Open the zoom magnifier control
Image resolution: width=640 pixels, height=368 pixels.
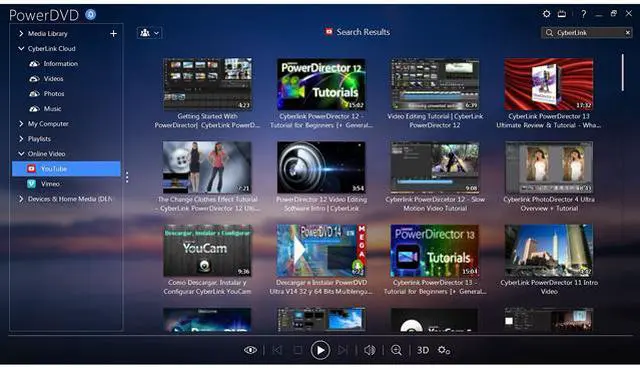[x=396, y=350]
